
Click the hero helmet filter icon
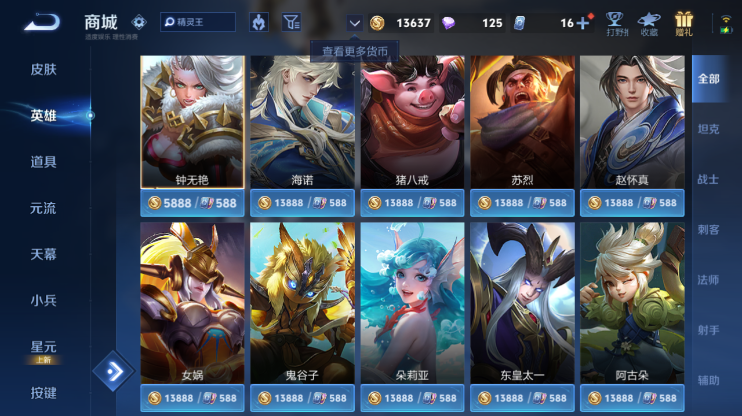259,22
